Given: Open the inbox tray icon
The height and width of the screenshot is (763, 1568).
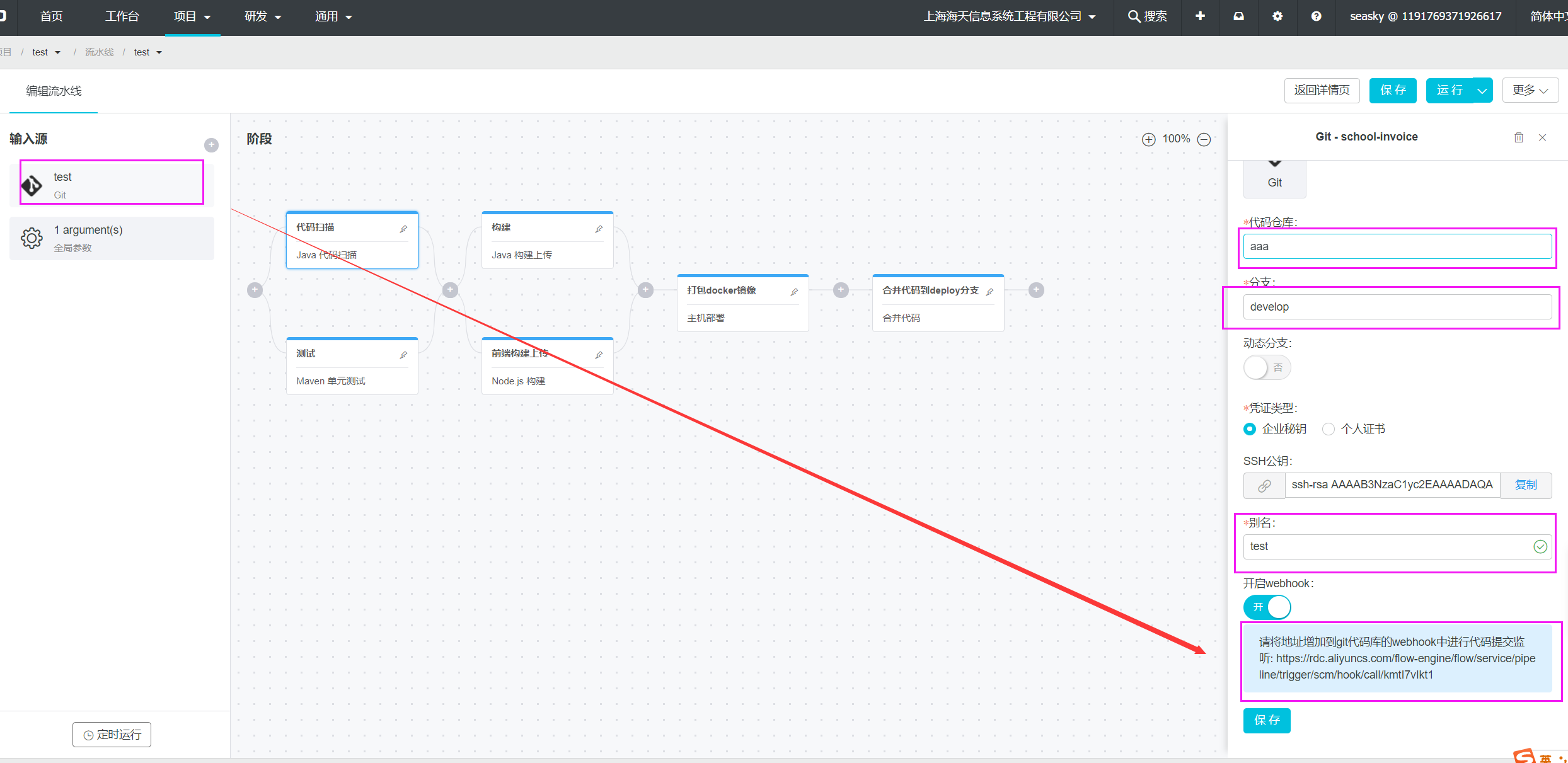Looking at the screenshot, I should [1238, 16].
